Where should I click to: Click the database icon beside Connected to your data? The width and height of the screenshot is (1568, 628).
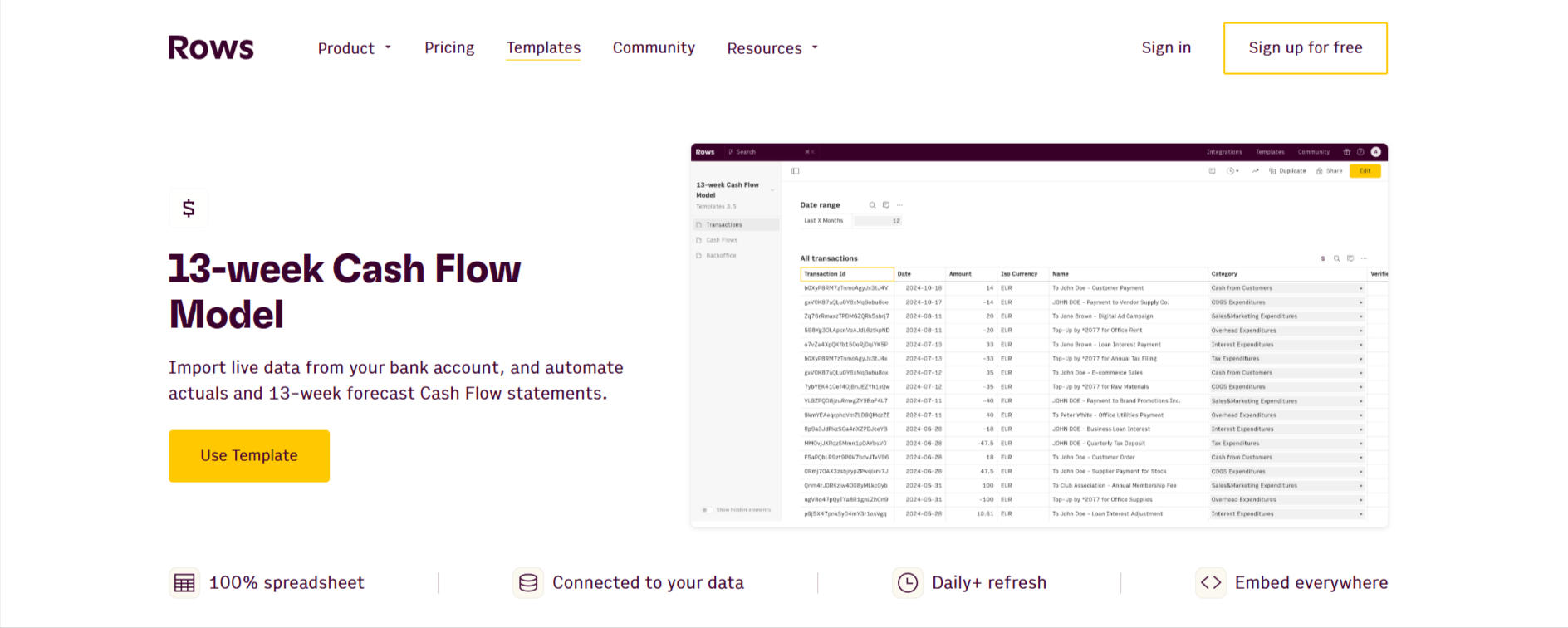click(x=528, y=583)
